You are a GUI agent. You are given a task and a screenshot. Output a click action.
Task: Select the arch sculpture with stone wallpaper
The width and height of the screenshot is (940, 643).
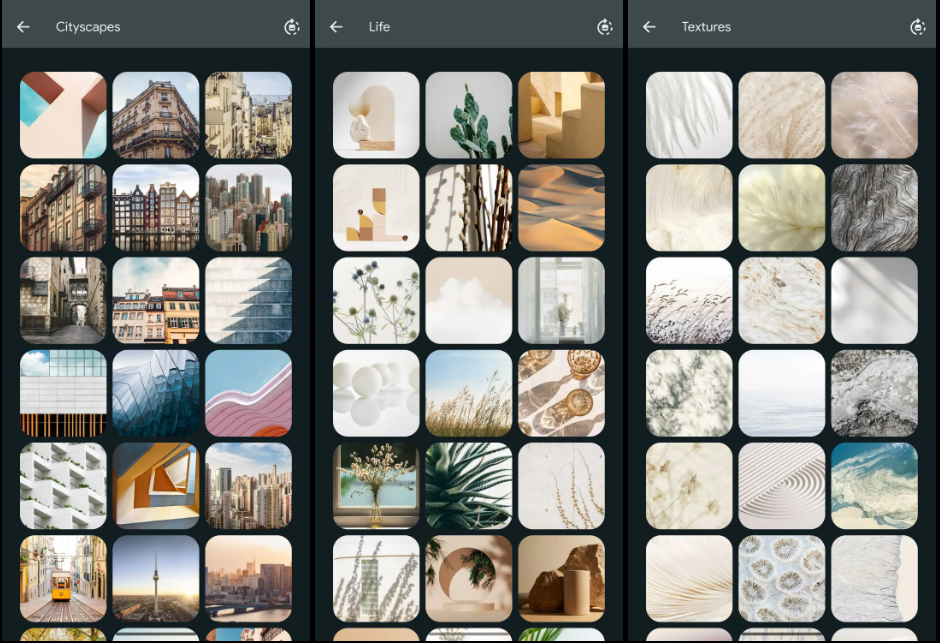[376, 115]
